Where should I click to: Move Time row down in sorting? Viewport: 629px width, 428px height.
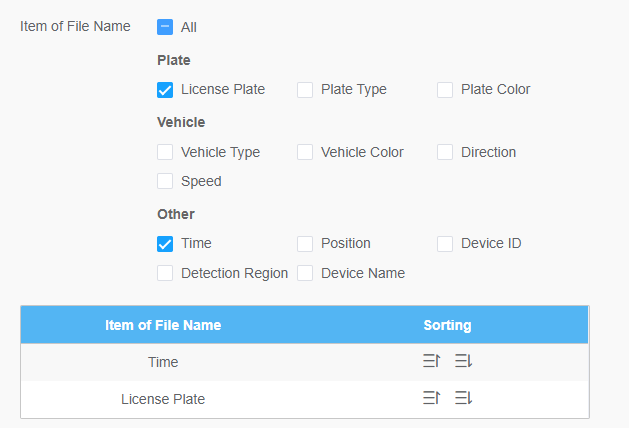[x=463, y=361]
